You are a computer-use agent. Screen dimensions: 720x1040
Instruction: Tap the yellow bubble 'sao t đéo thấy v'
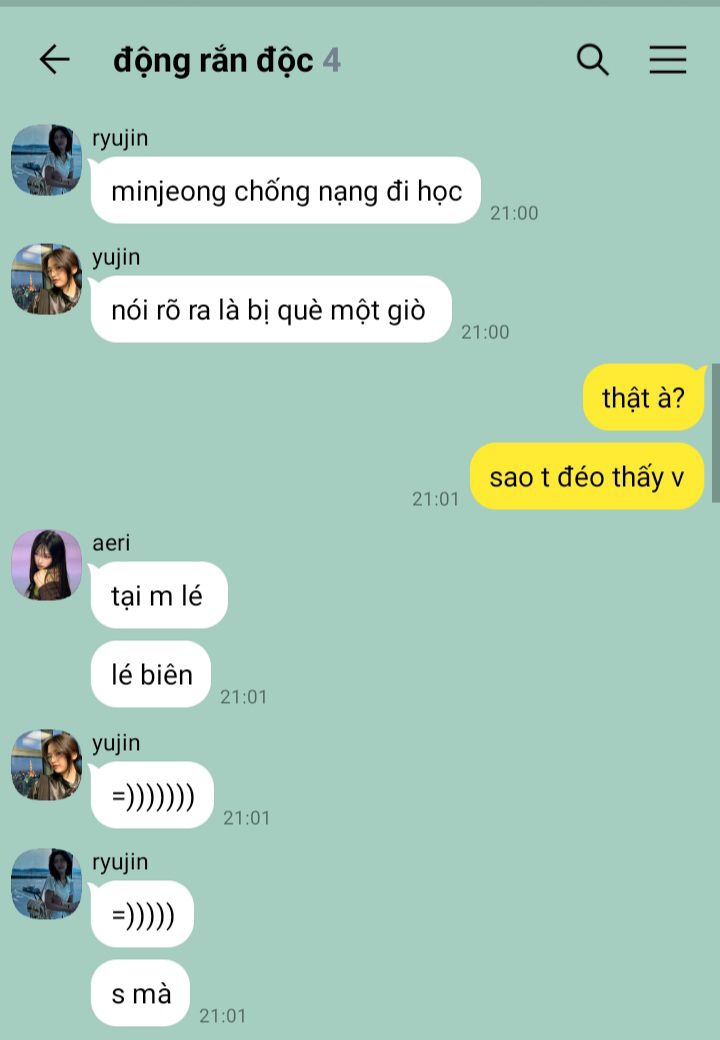(587, 476)
